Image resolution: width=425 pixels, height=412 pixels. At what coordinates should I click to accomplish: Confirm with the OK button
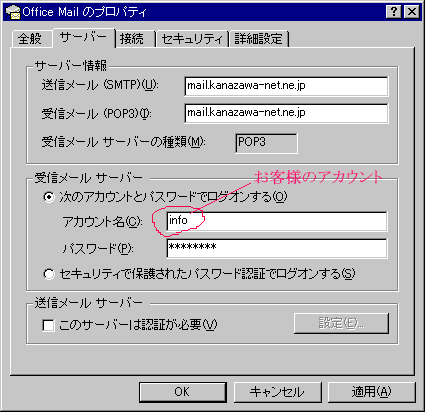coord(183,392)
